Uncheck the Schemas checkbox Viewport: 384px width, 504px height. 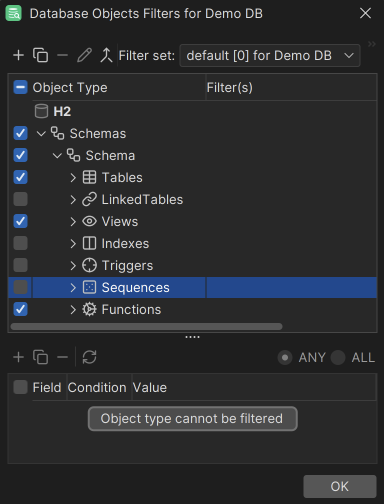[20, 133]
